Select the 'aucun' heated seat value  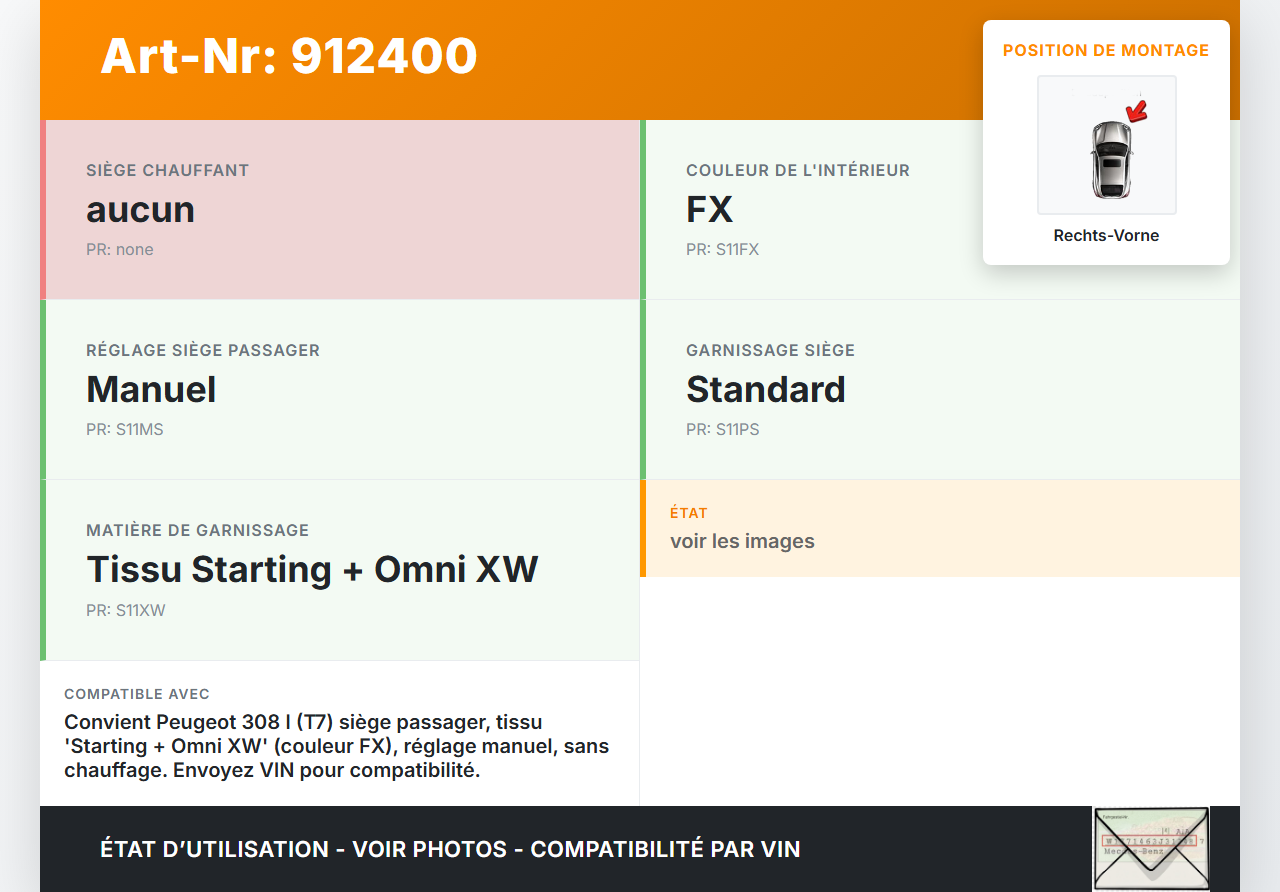140,210
